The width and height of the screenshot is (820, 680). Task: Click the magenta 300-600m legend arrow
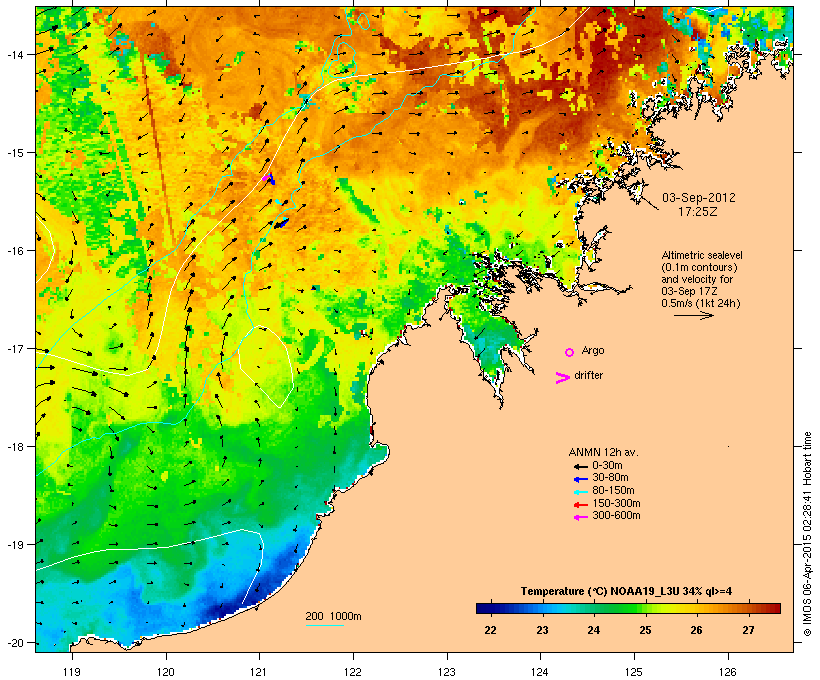click(x=581, y=517)
